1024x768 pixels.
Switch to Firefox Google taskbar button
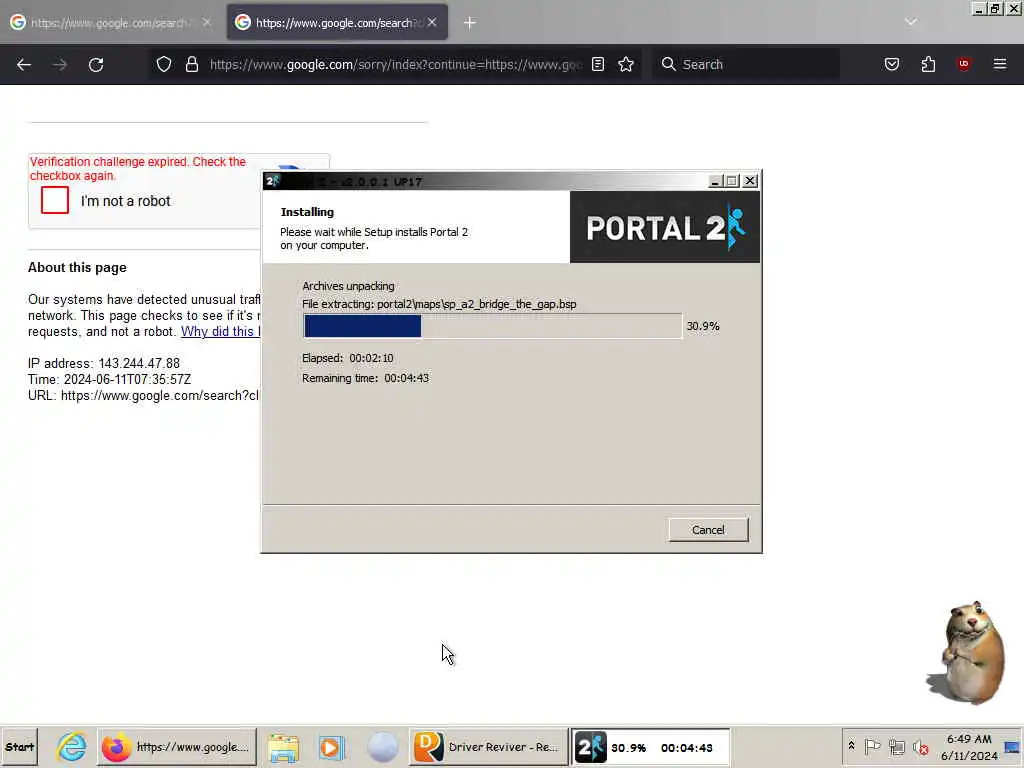[x=177, y=747]
